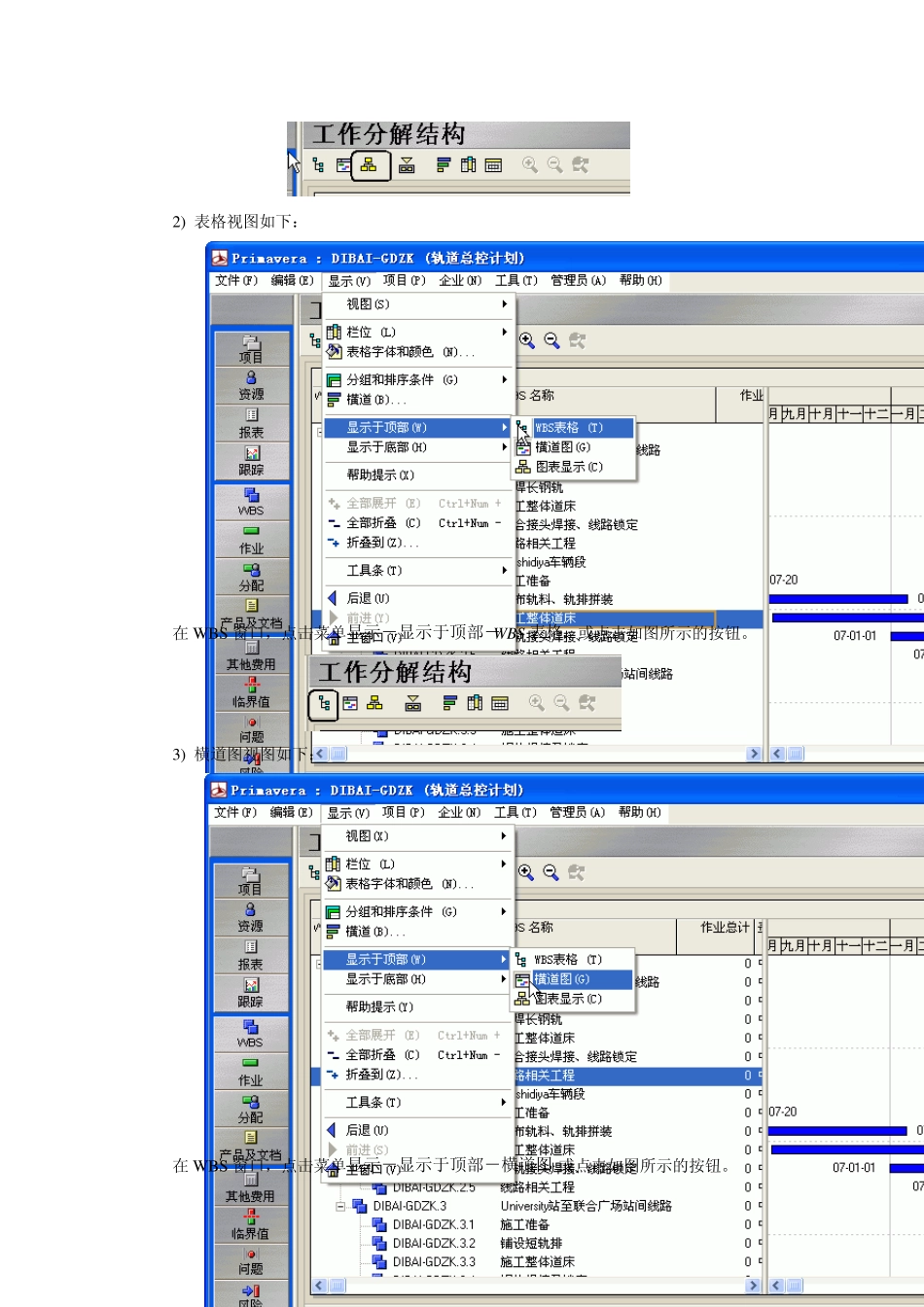Open WBS sidebar icon in upper Primavera window
Image resolution: width=924 pixels, height=1307 pixels.
pyautogui.click(x=251, y=502)
